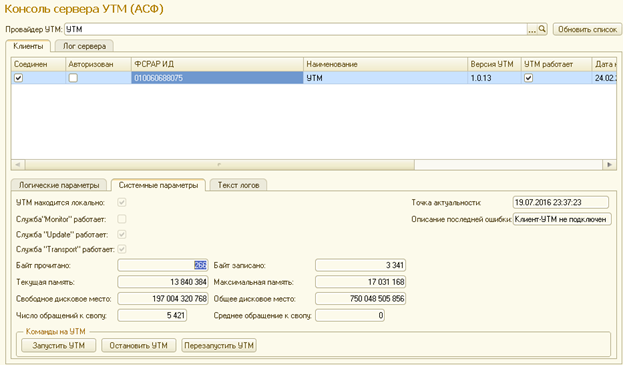Select the ФСРАР ИД cell 01060688075

pos(217,78)
